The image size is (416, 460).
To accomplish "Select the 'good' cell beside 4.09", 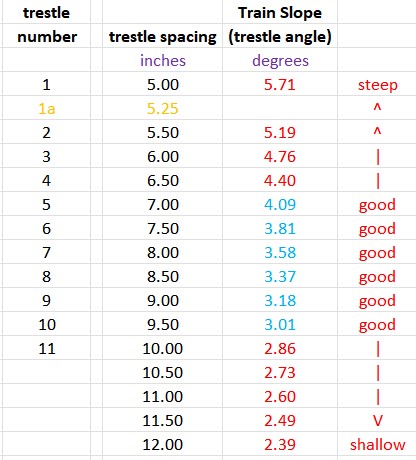I will click(377, 204).
